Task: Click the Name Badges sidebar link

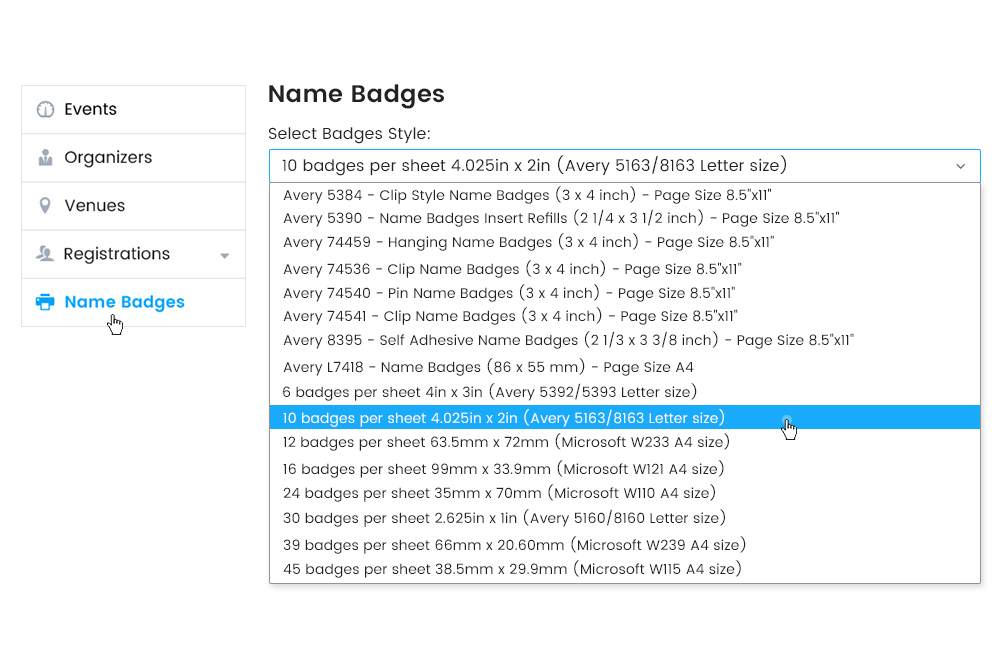Action: tap(124, 301)
